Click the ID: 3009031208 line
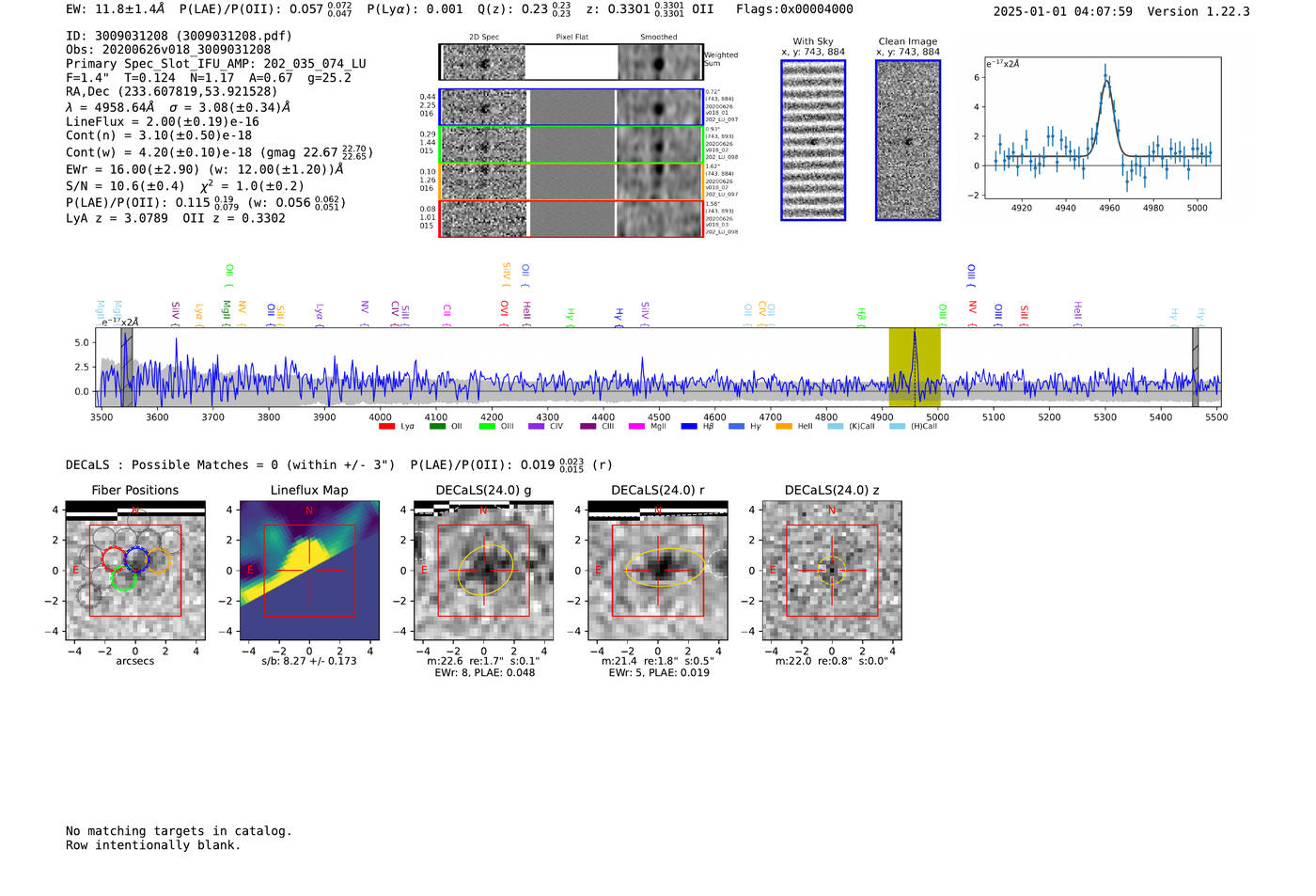 point(179,36)
